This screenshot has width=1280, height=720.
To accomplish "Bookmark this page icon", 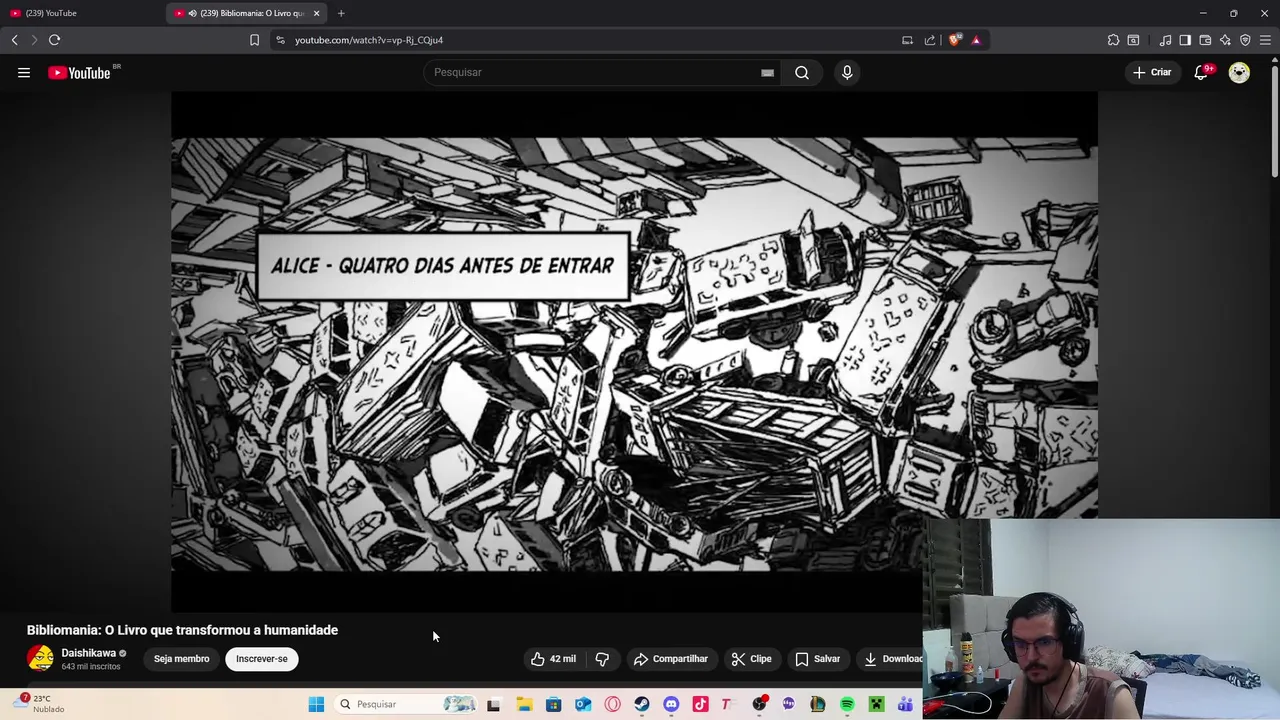I will pos(254,40).
